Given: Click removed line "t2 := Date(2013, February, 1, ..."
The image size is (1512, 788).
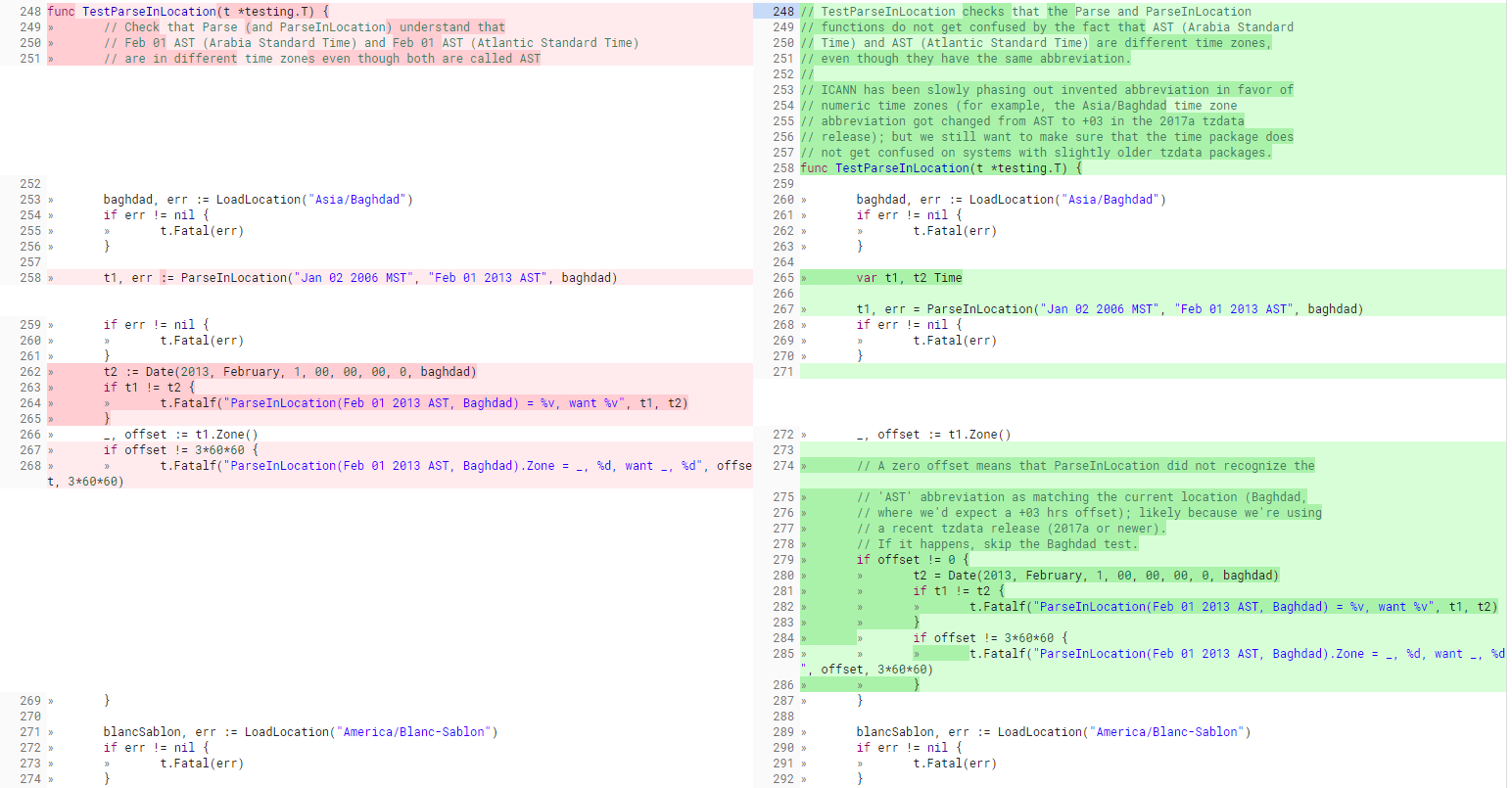Looking at the screenshot, I should (x=290, y=372).
